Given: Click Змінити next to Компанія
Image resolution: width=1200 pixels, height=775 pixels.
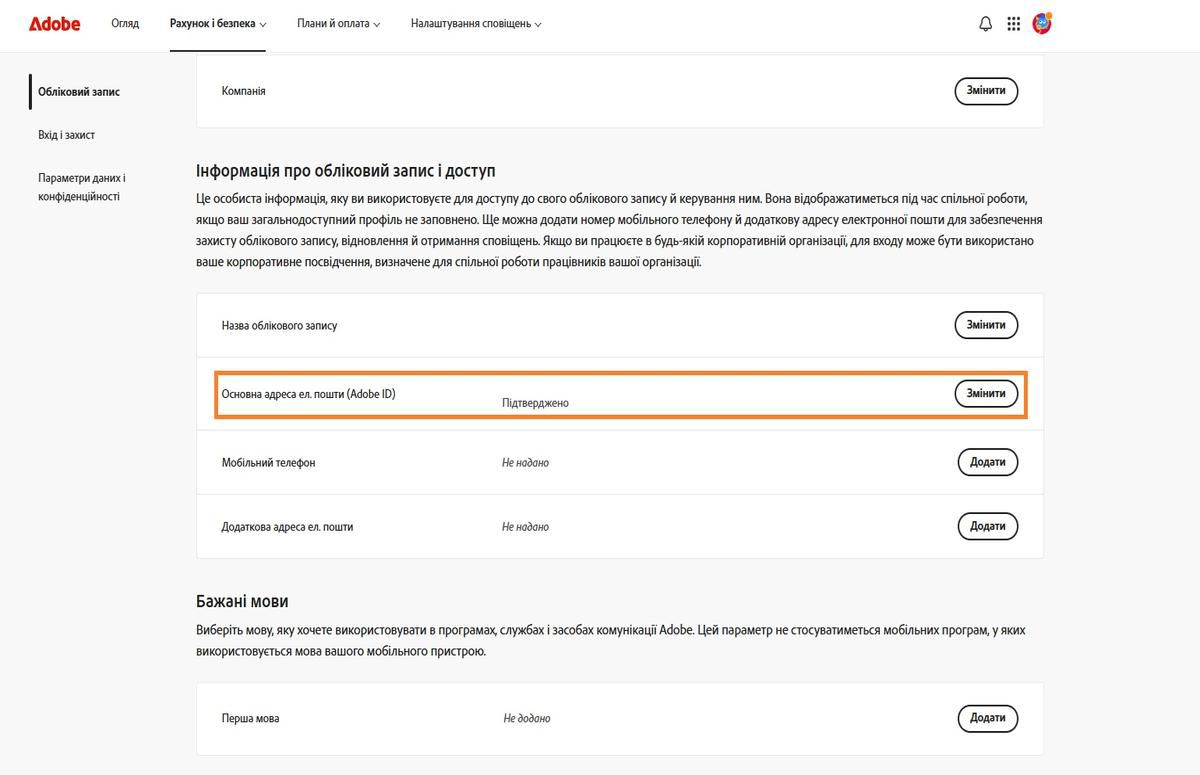Looking at the screenshot, I should [986, 91].
